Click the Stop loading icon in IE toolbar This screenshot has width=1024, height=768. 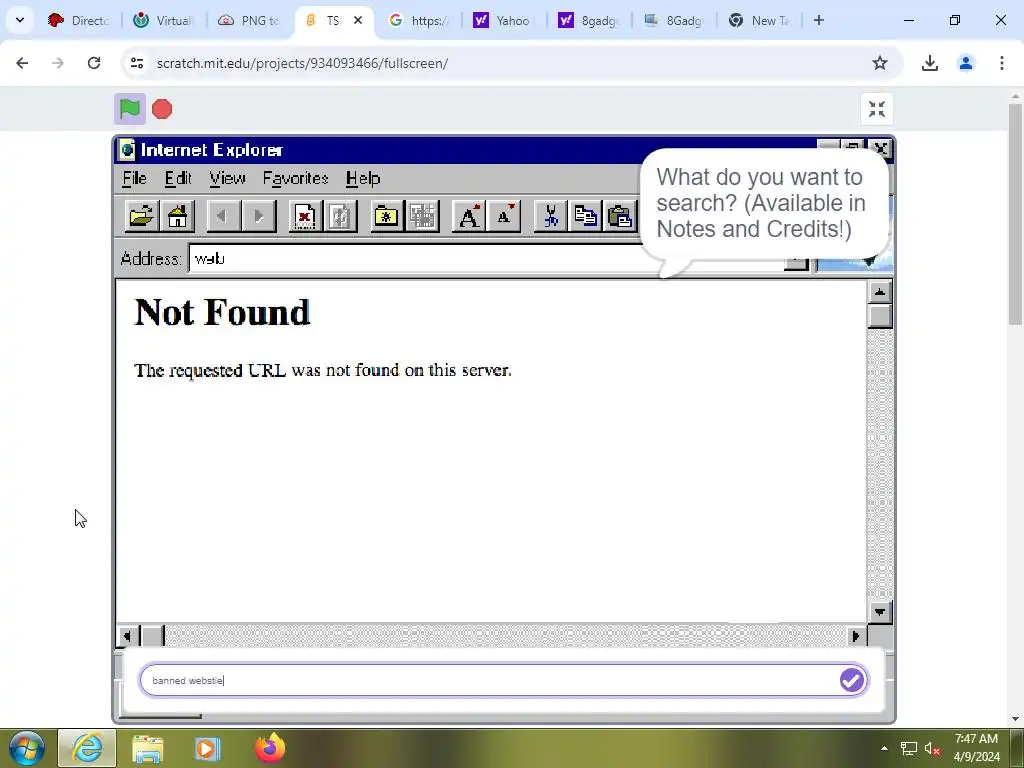(x=304, y=216)
